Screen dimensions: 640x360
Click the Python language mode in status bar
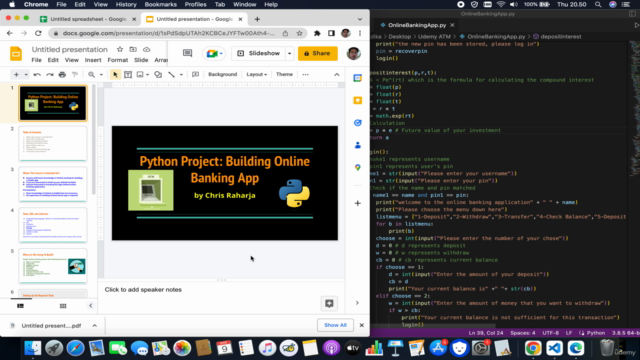(596, 333)
